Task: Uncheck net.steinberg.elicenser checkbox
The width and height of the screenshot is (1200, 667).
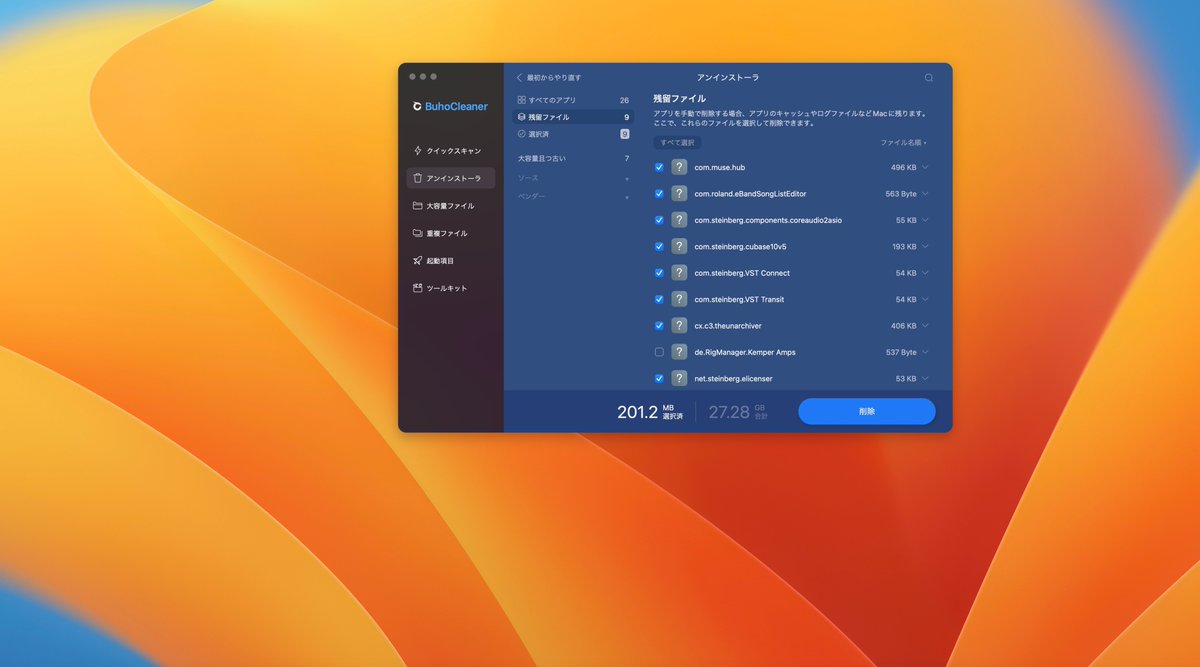Action: coord(659,379)
